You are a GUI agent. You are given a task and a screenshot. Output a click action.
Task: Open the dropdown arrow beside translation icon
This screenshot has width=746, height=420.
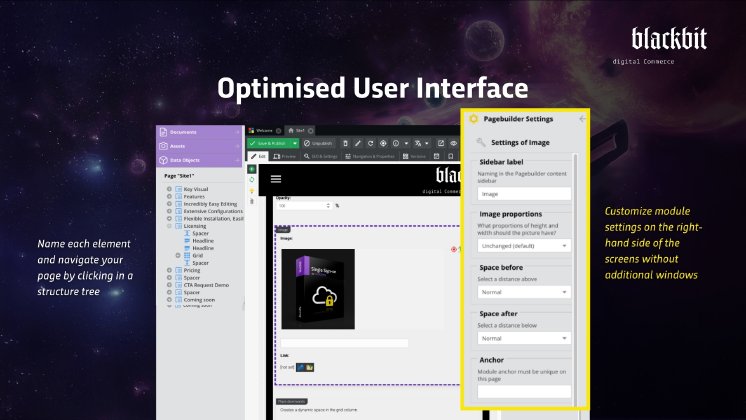(427, 143)
